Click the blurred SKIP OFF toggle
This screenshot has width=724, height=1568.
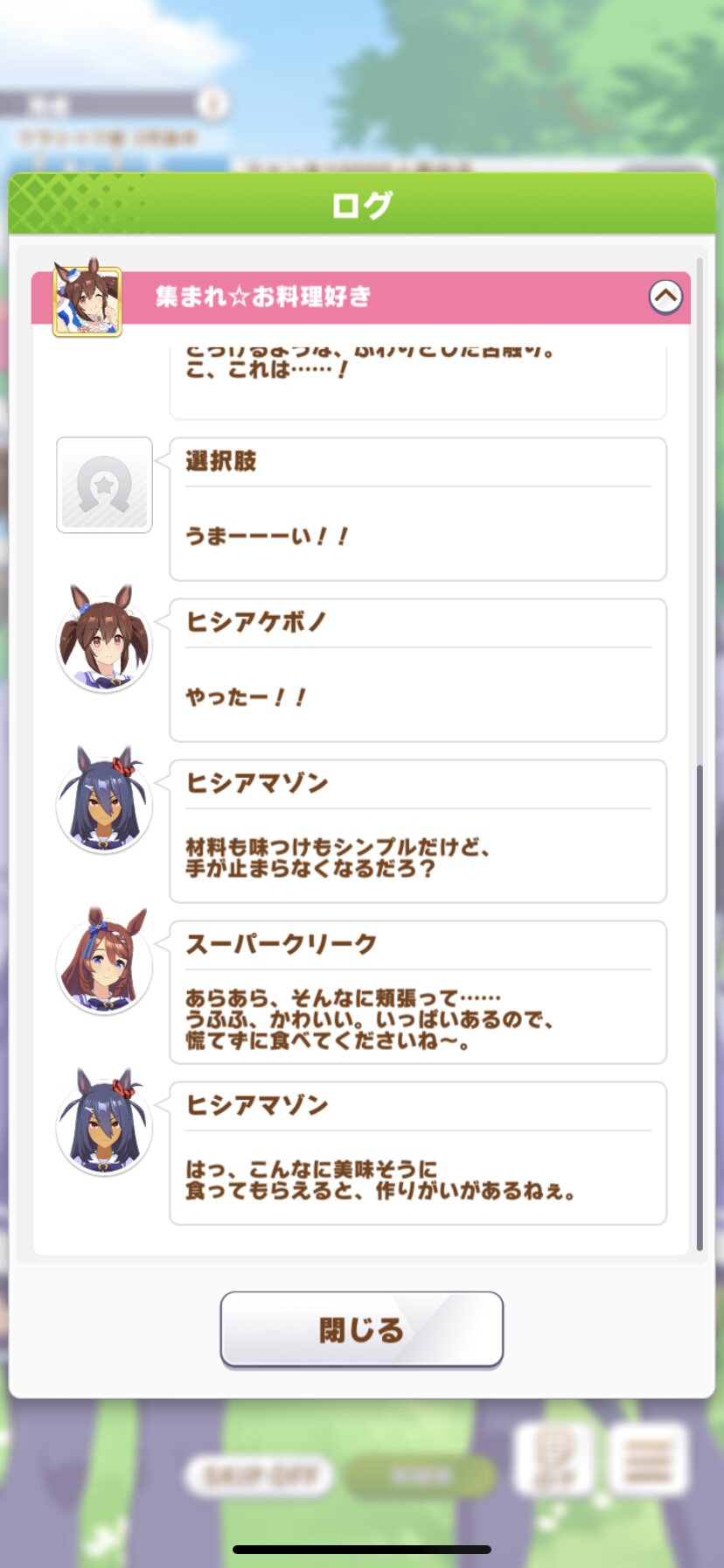(260, 1476)
